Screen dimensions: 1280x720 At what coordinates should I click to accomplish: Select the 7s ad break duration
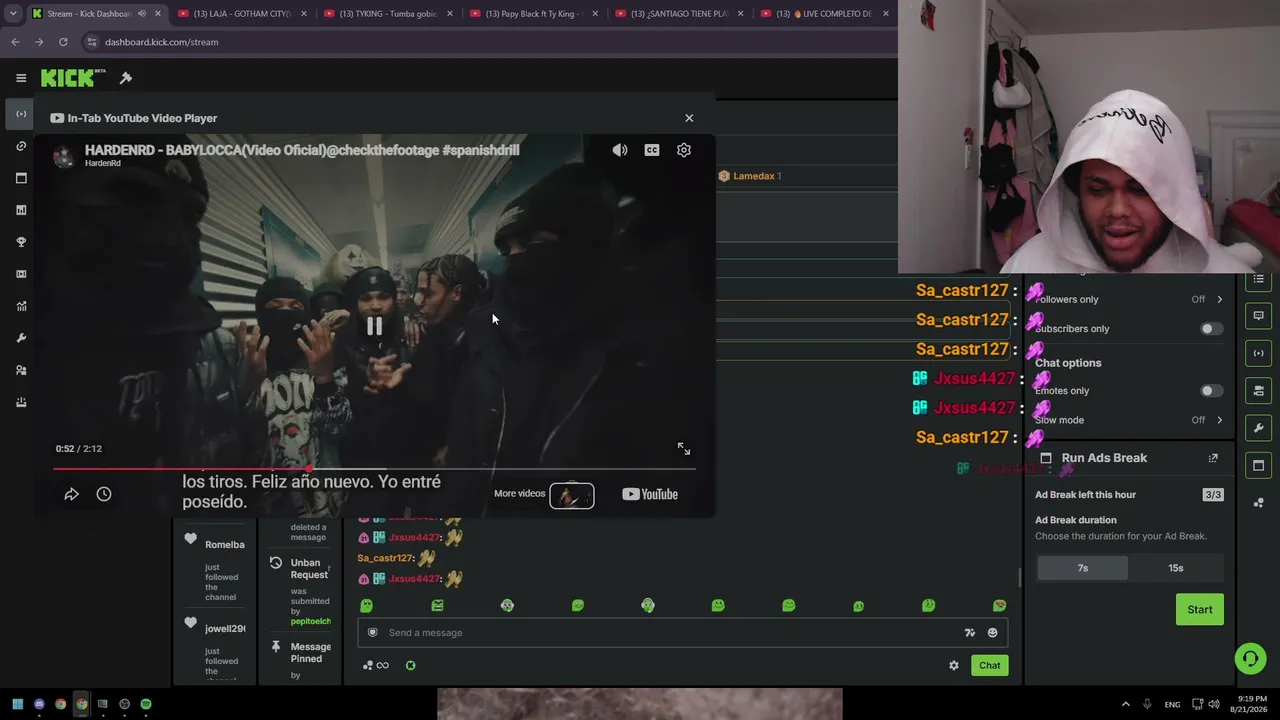[1082, 568]
